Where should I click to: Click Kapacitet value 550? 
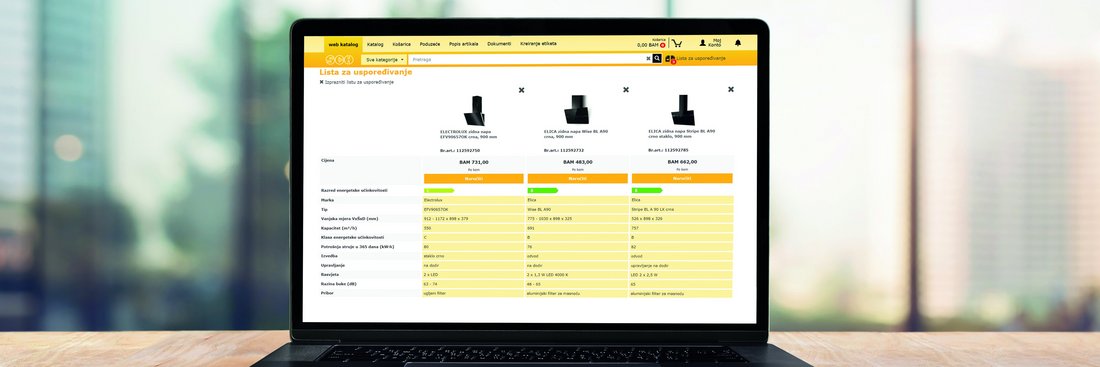(427, 228)
